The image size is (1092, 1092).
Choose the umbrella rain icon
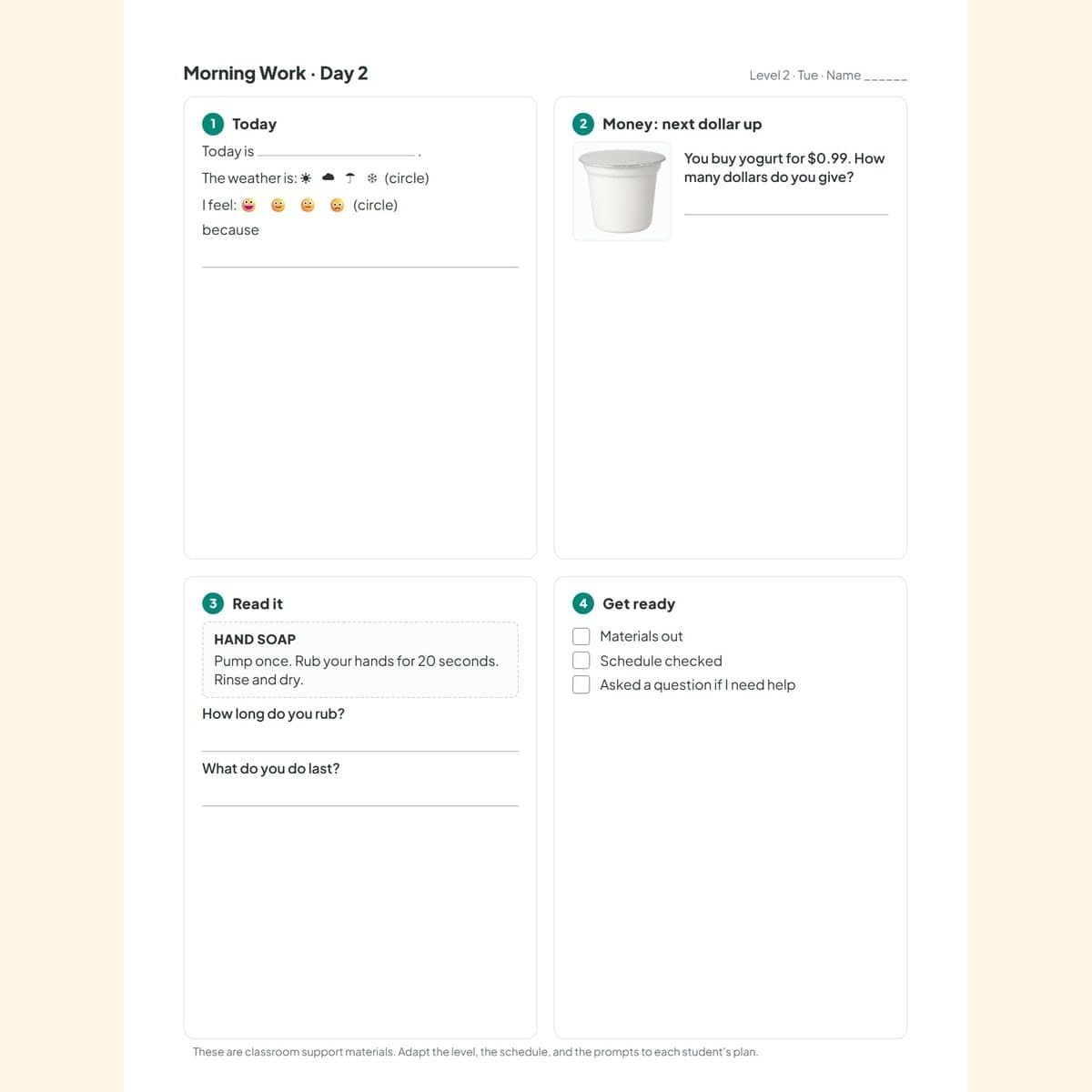coord(350,178)
